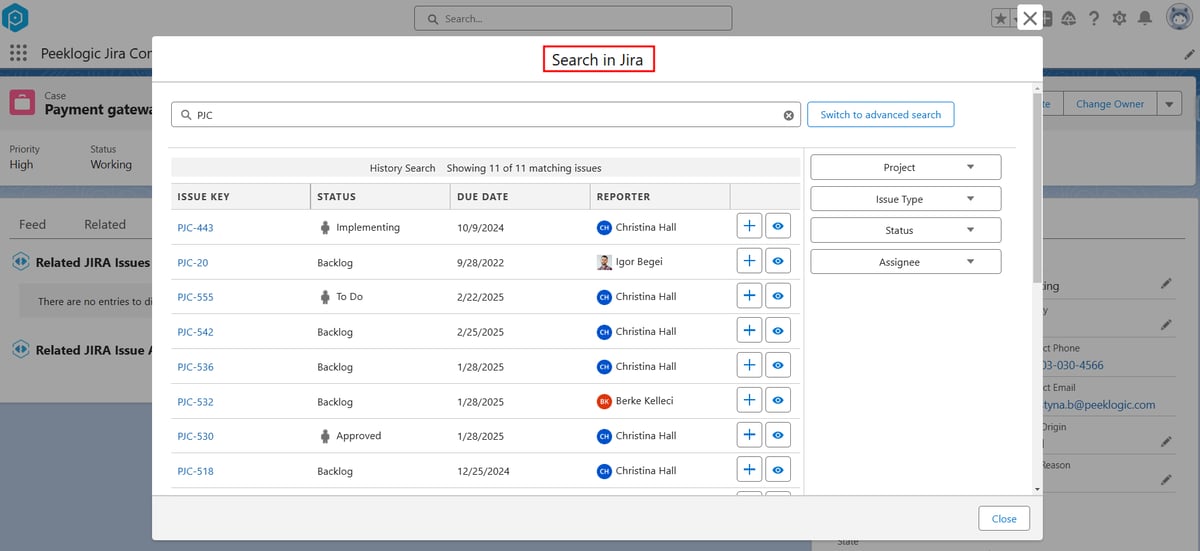1200x551 pixels.
Task: Click the Change Owner button
Action: (x=1109, y=104)
